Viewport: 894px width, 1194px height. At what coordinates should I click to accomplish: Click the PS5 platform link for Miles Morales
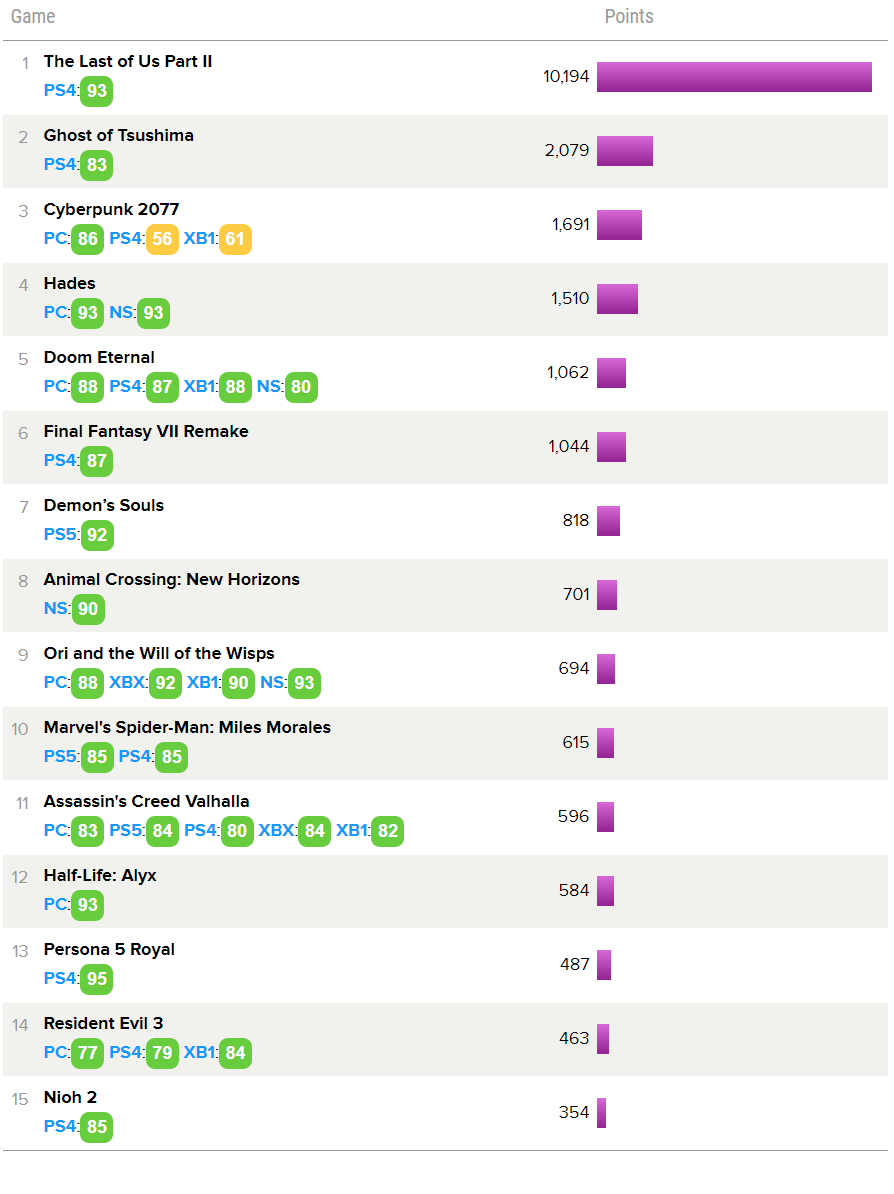point(60,757)
